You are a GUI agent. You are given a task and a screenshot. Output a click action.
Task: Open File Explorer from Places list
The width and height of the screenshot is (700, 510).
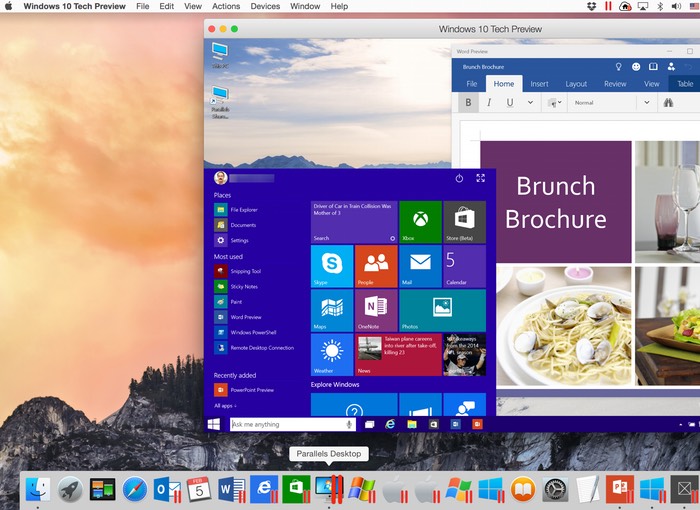click(243, 210)
